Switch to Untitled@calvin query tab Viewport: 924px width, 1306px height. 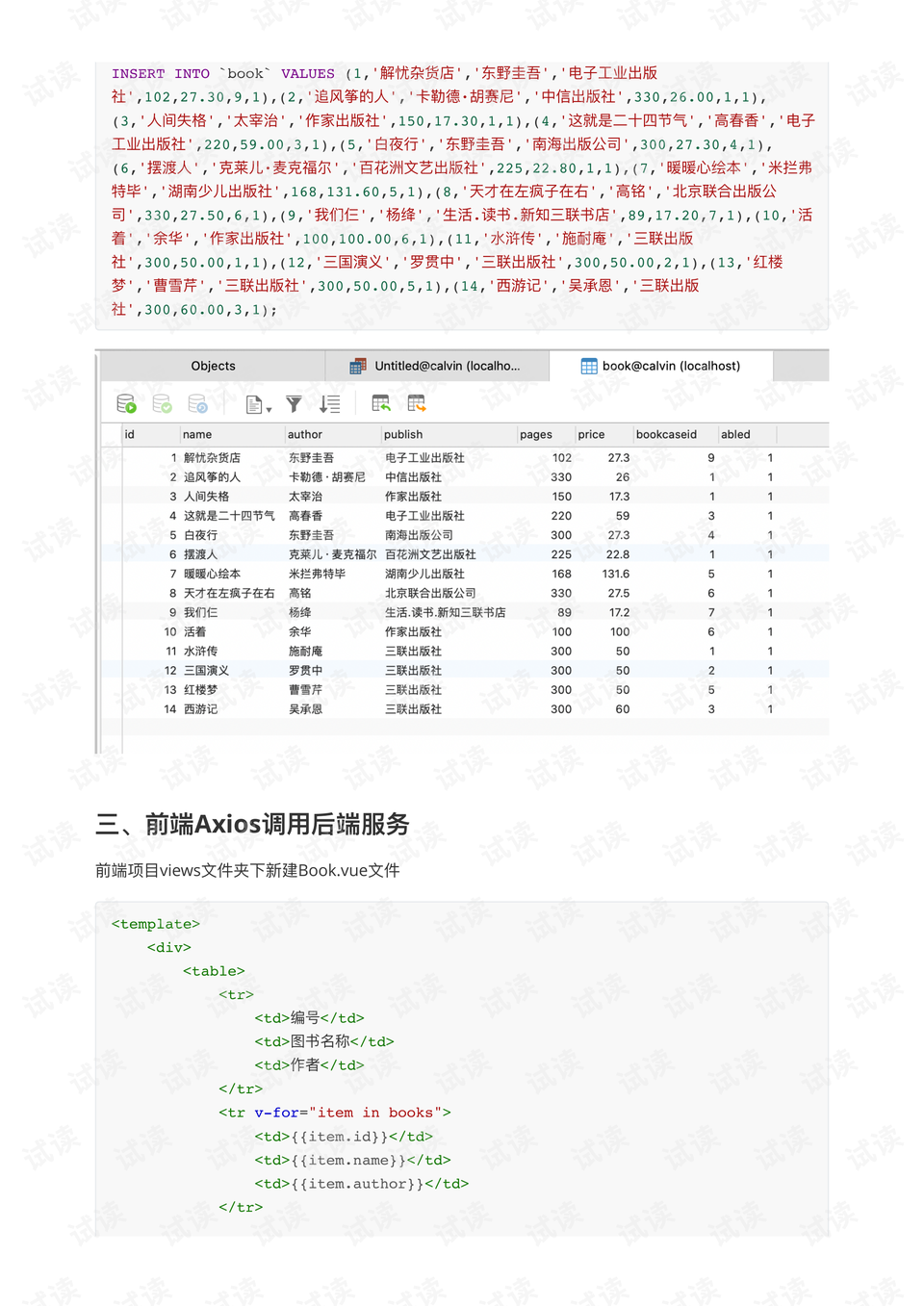[437, 366]
